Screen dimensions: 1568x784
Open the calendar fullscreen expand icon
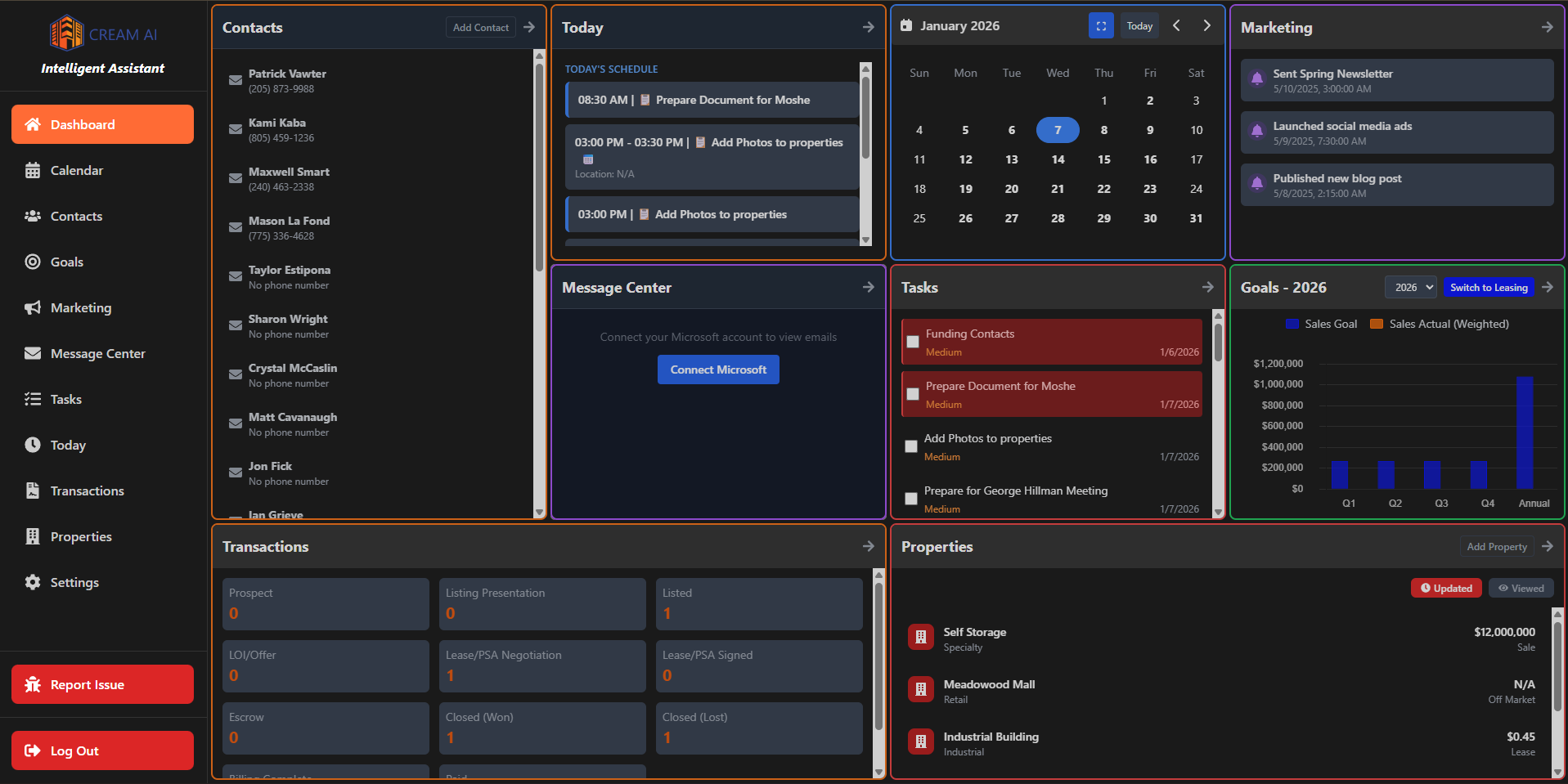pyautogui.click(x=1101, y=25)
